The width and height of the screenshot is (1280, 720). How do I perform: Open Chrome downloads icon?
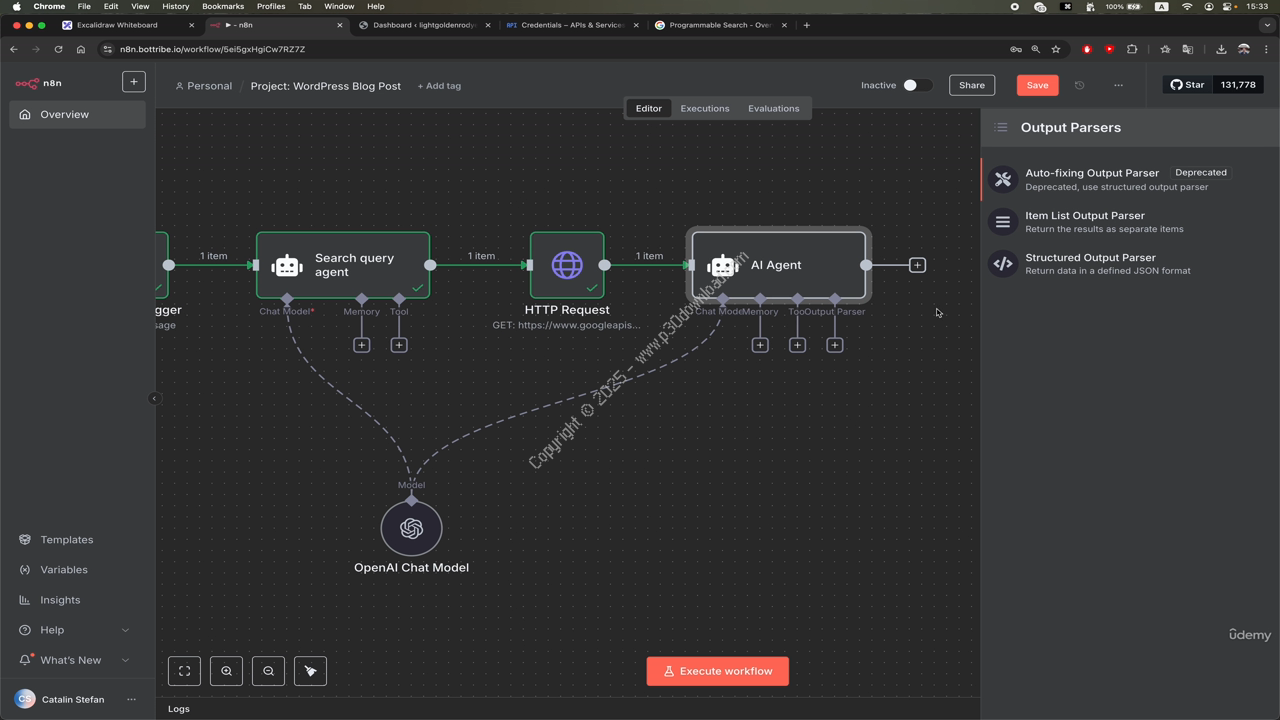point(1221,49)
